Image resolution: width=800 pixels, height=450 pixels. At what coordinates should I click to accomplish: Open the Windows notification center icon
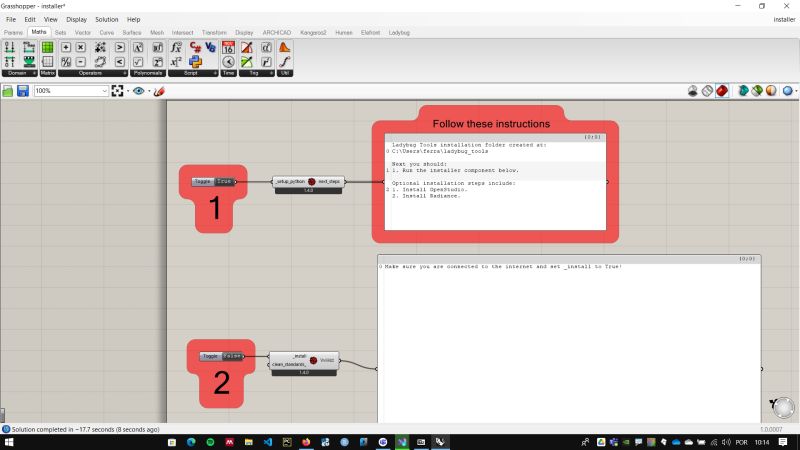point(783,442)
